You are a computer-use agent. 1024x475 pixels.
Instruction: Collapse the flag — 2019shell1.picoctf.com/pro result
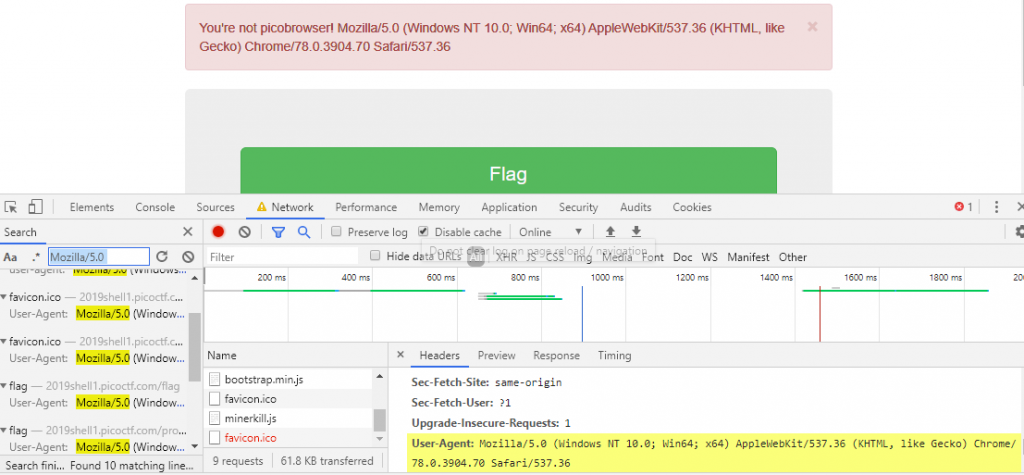click(4, 431)
